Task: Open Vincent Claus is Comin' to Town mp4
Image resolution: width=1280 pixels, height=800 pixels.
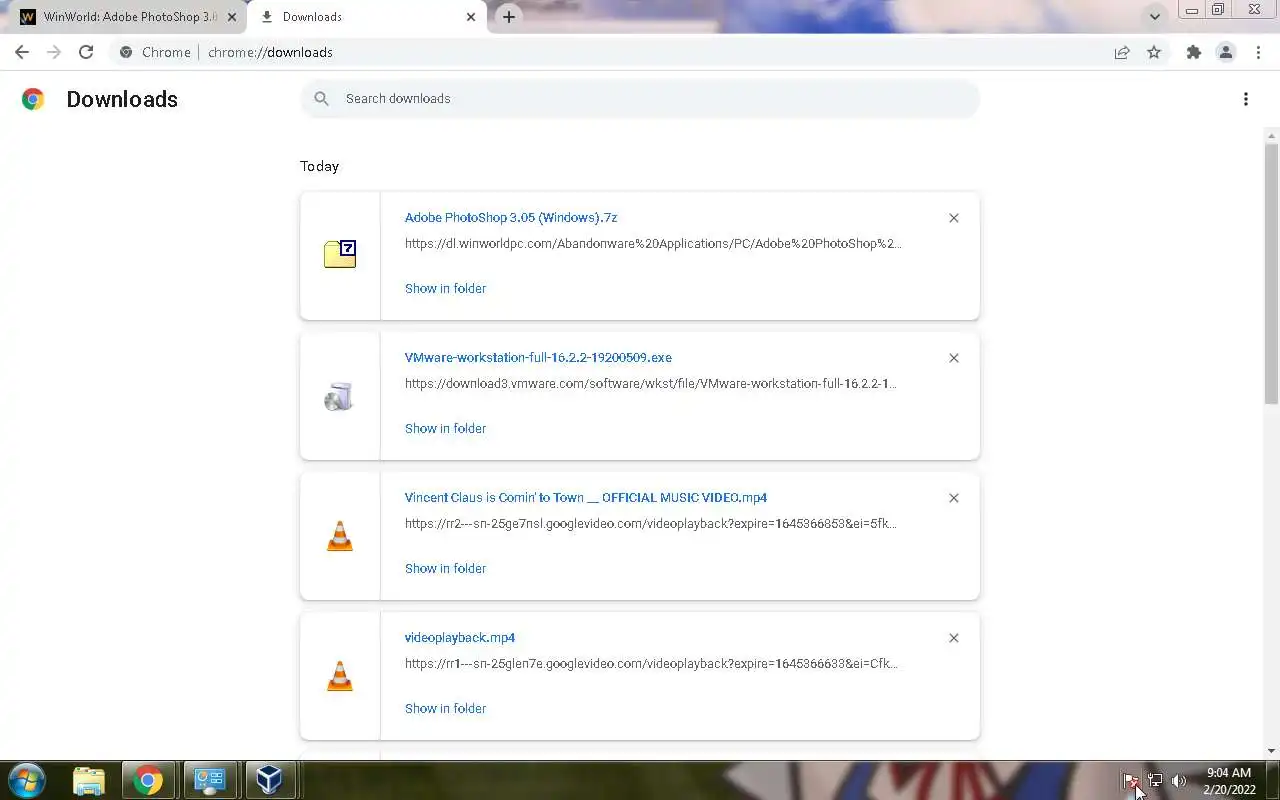Action: tap(586, 497)
